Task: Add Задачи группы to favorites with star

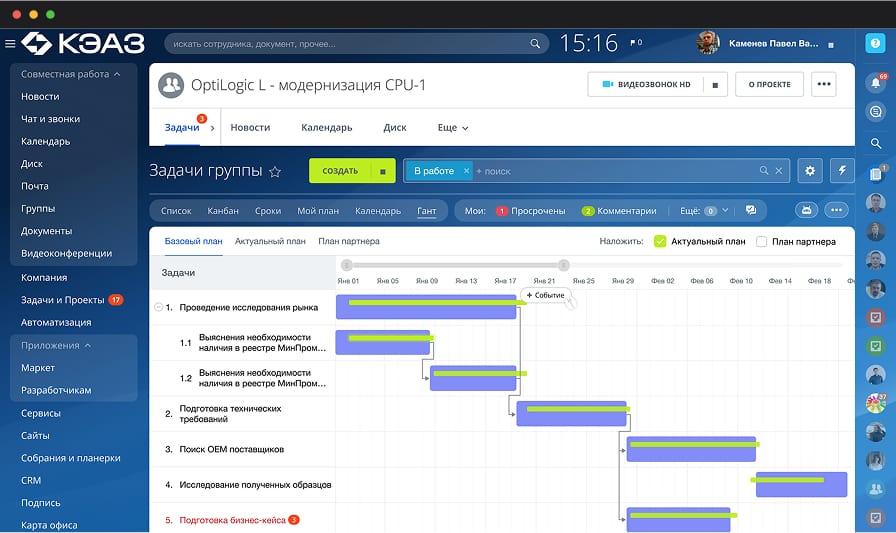Action: coord(275,172)
